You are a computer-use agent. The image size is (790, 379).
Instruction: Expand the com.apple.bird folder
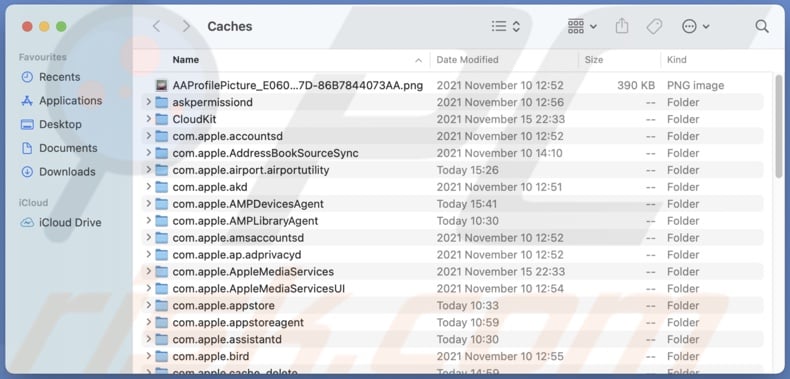click(x=148, y=356)
